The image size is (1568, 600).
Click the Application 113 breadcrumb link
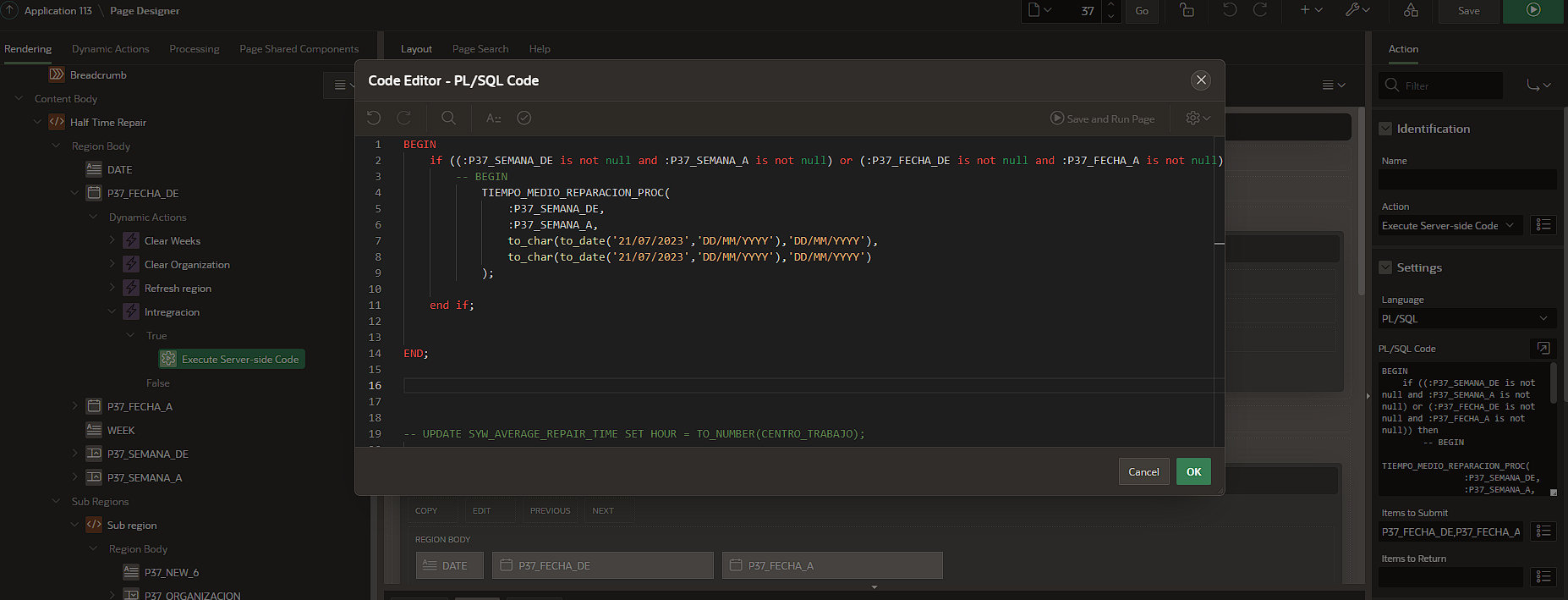tap(58, 11)
